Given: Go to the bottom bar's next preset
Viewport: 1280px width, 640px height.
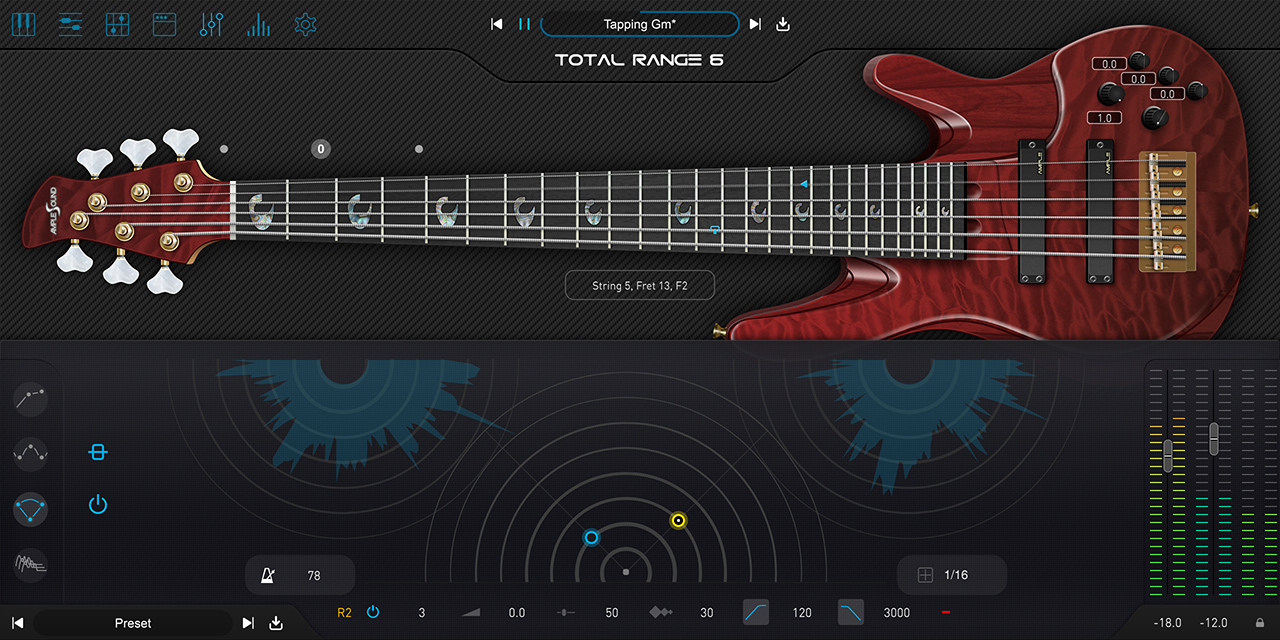Looking at the screenshot, I should click(x=248, y=623).
